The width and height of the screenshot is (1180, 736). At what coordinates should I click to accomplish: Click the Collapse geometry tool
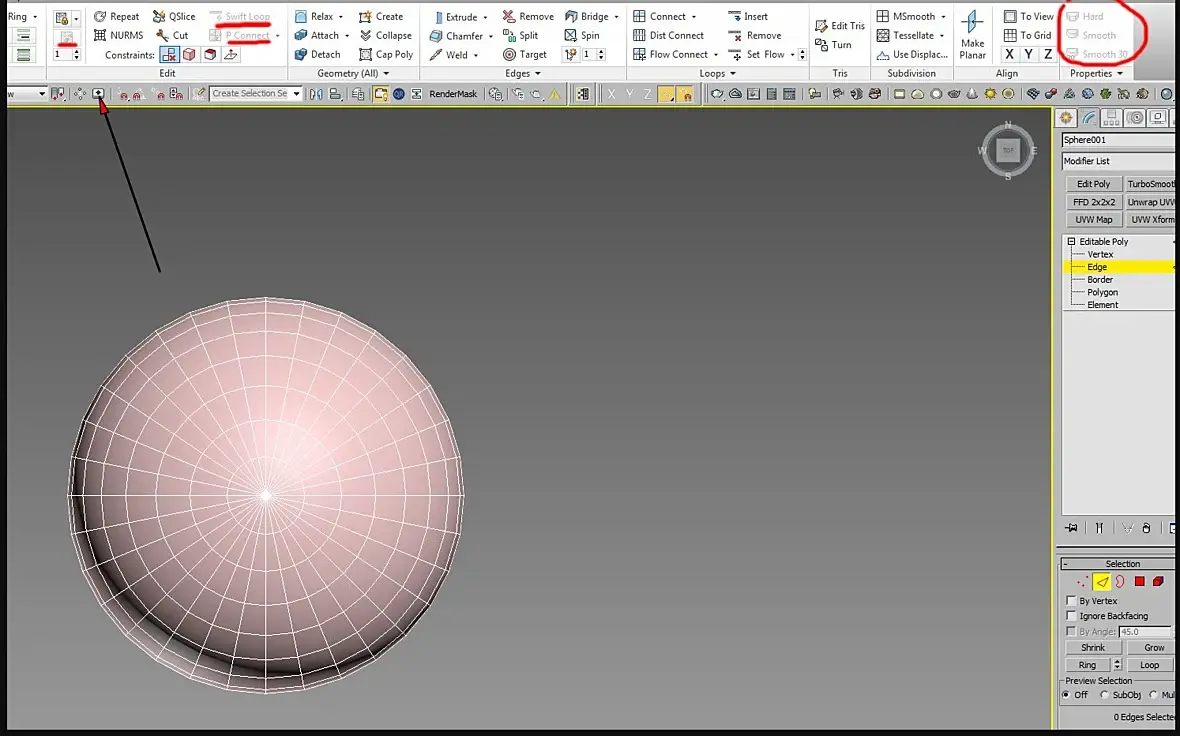point(386,35)
